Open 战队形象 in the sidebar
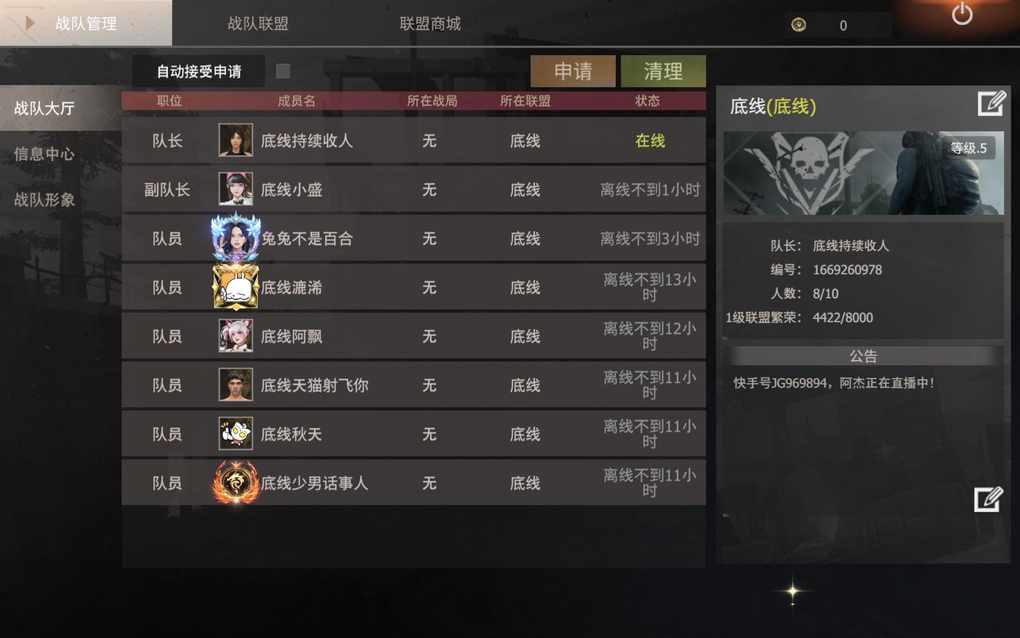 [x=44, y=200]
